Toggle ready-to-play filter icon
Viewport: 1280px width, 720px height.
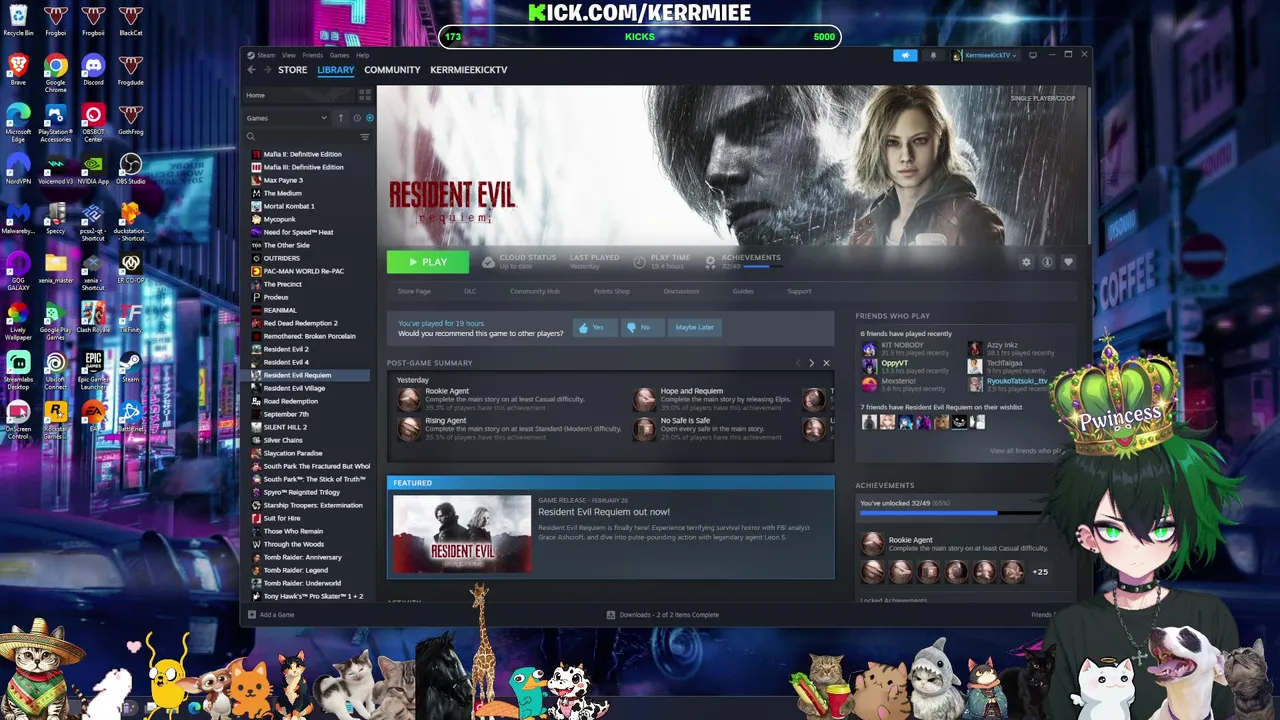pyautogui.click(x=369, y=118)
